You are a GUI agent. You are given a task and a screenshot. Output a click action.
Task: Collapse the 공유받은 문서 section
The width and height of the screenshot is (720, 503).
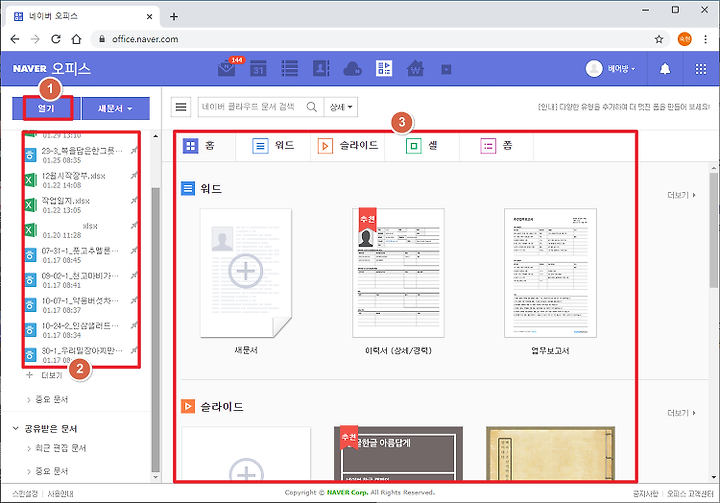[16, 429]
